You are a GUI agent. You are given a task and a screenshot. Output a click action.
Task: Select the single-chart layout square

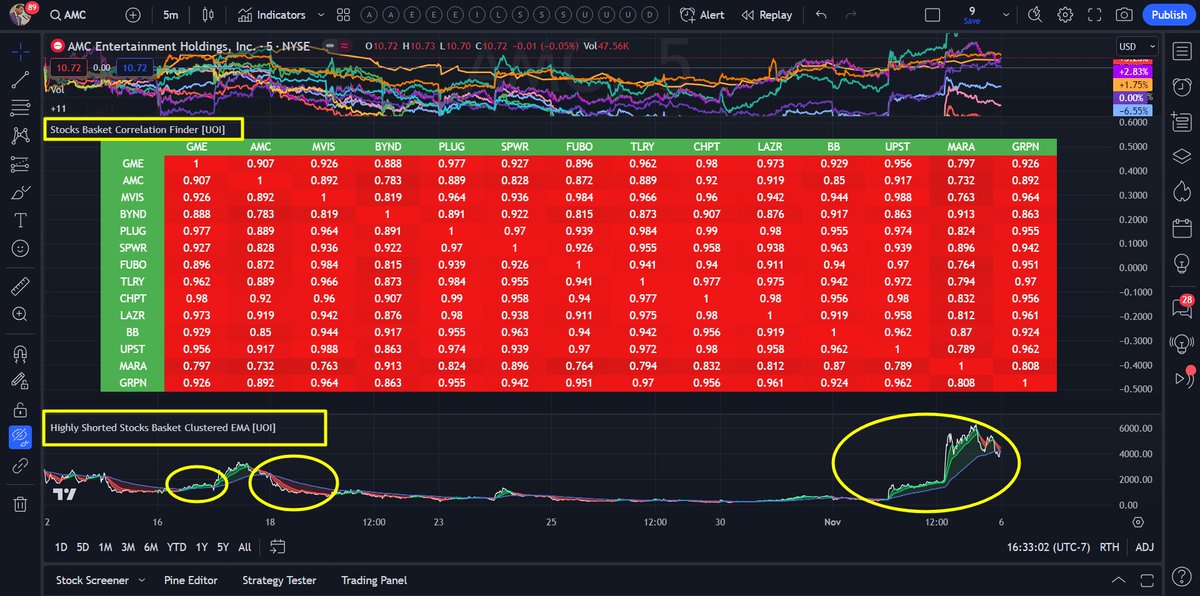coord(932,15)
